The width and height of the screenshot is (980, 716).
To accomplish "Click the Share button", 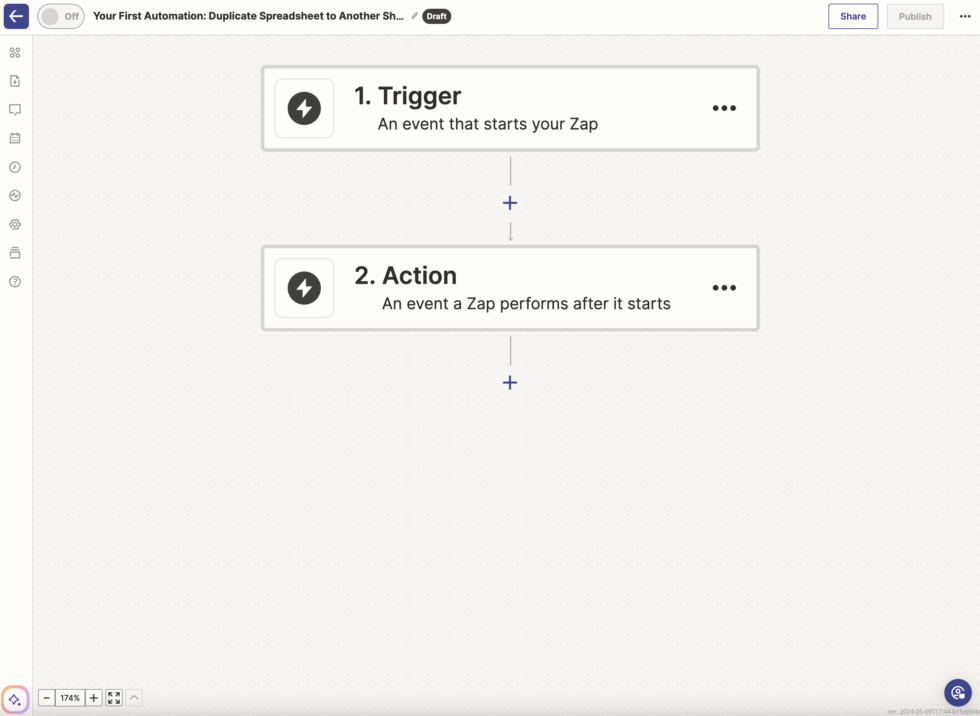I will pyautogui.click(x=853, y=16).
